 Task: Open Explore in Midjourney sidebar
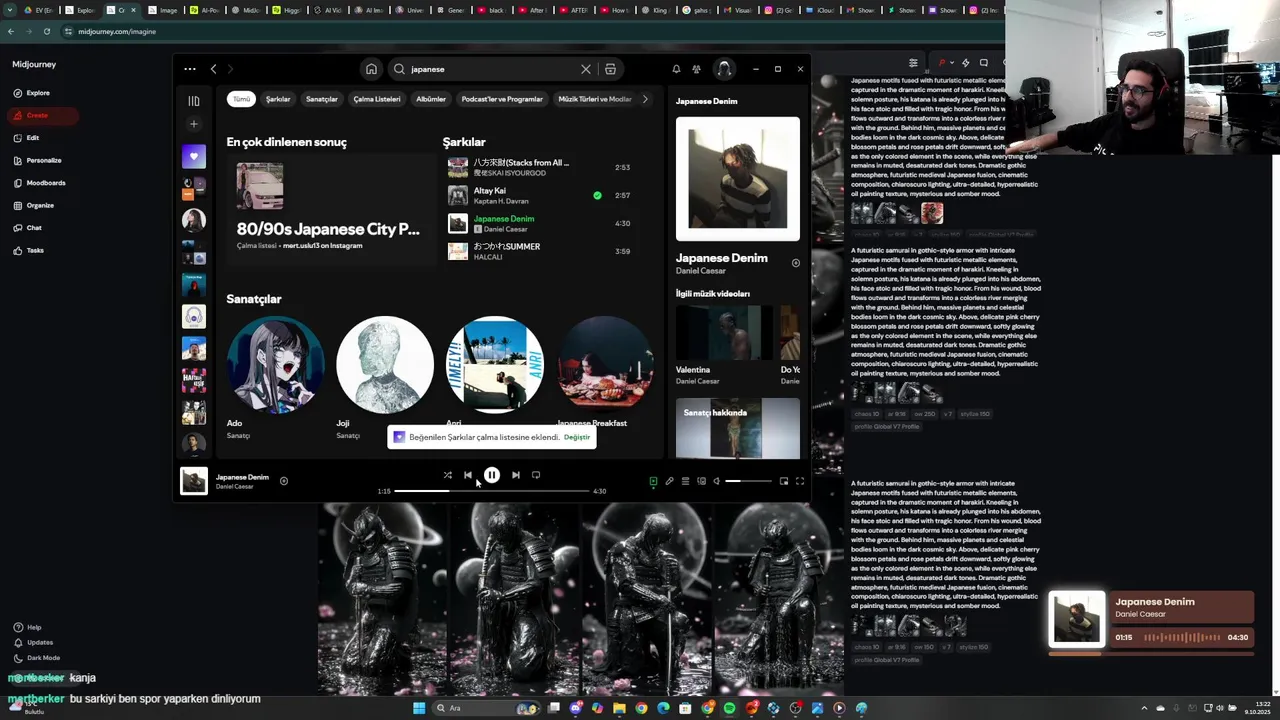(x=38, y=93)
